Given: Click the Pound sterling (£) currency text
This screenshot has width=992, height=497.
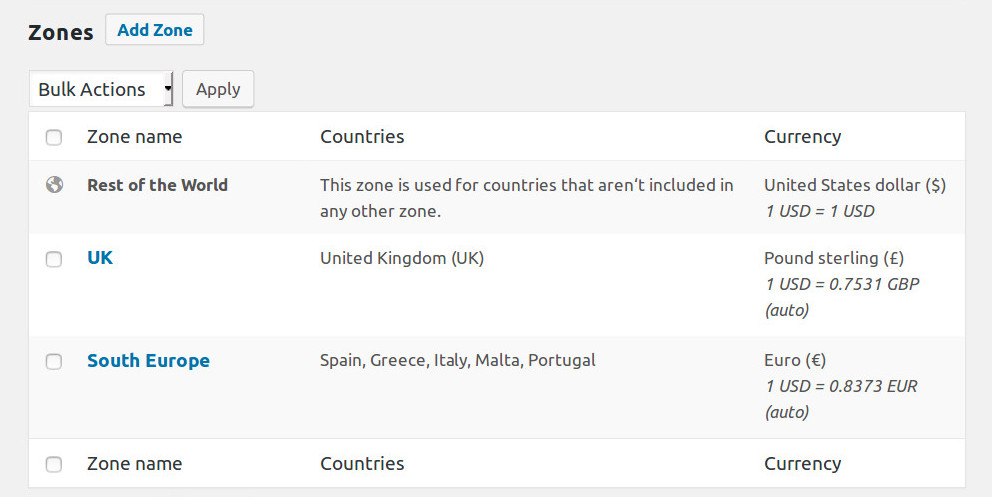Looking at the screenshot, I should point(834,258).
